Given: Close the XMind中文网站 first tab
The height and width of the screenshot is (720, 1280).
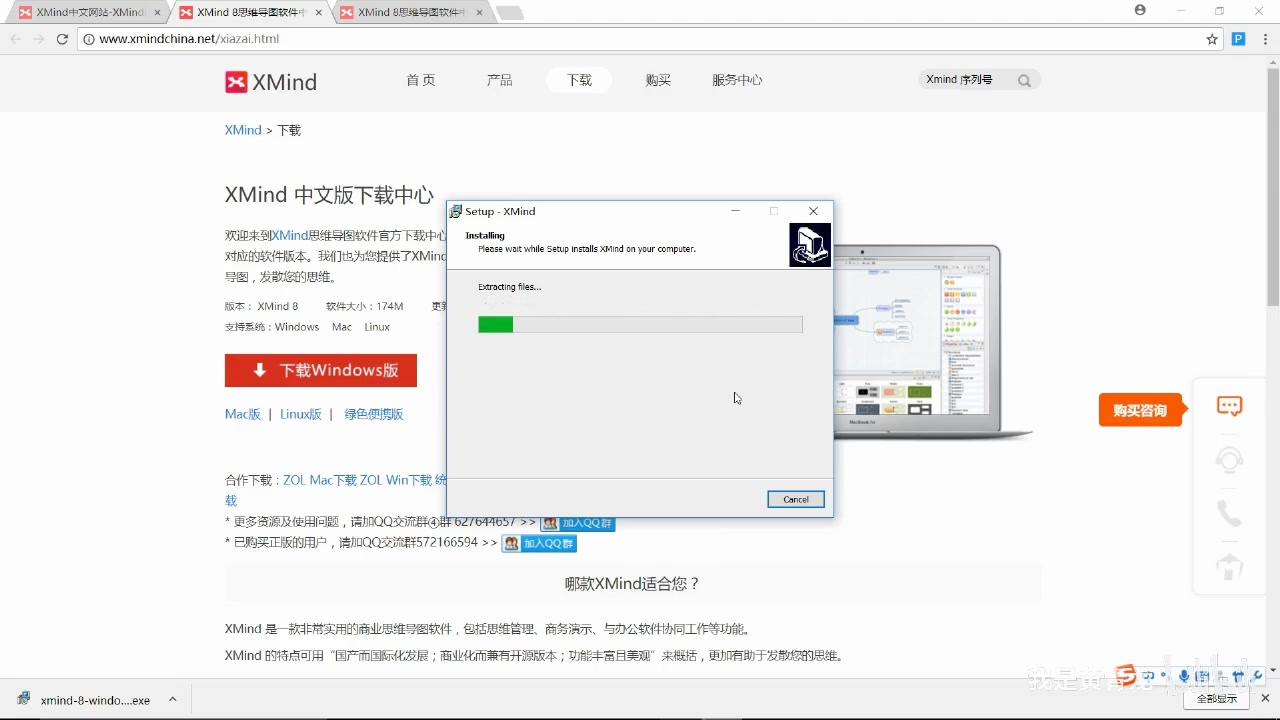Looking at the screenshot, I should point(157,13).
